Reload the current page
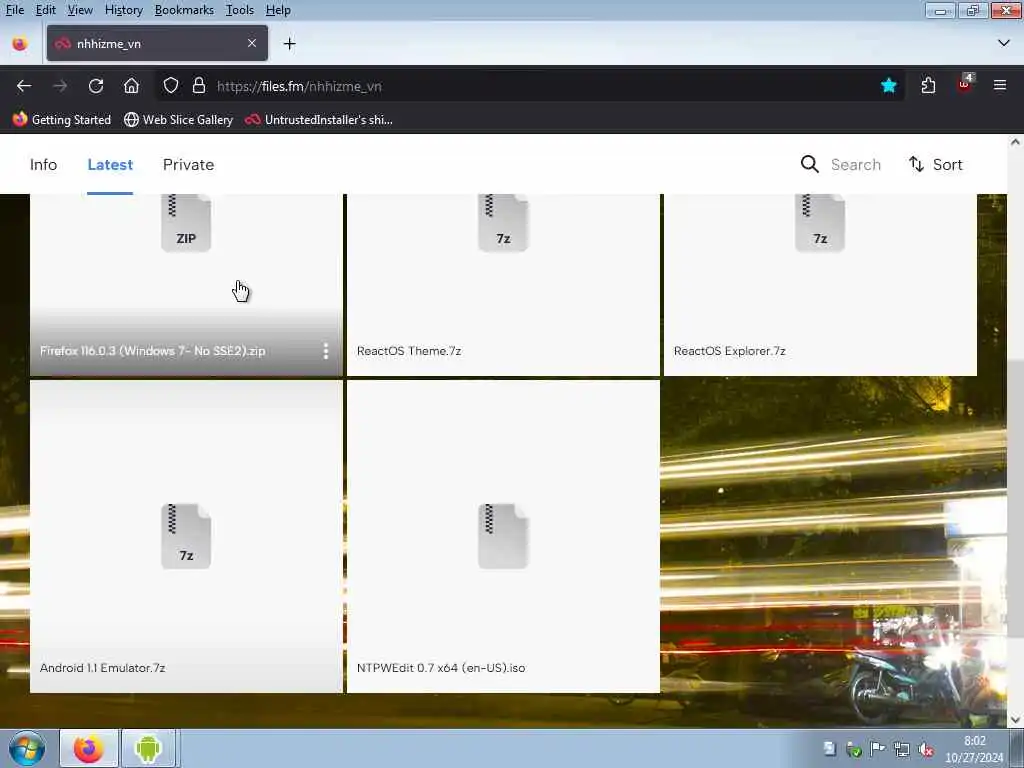1024x768 pixels. (x=96, y=86)
